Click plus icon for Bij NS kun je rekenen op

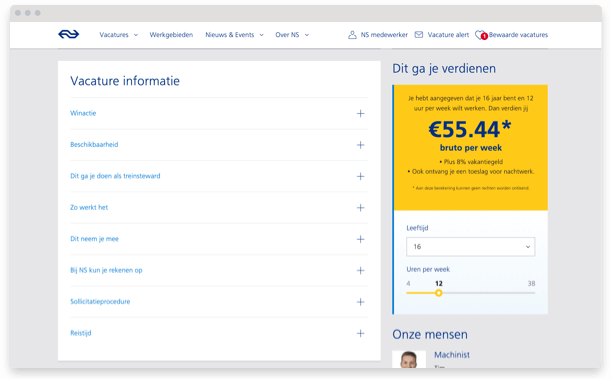click(x=360, y=270)
